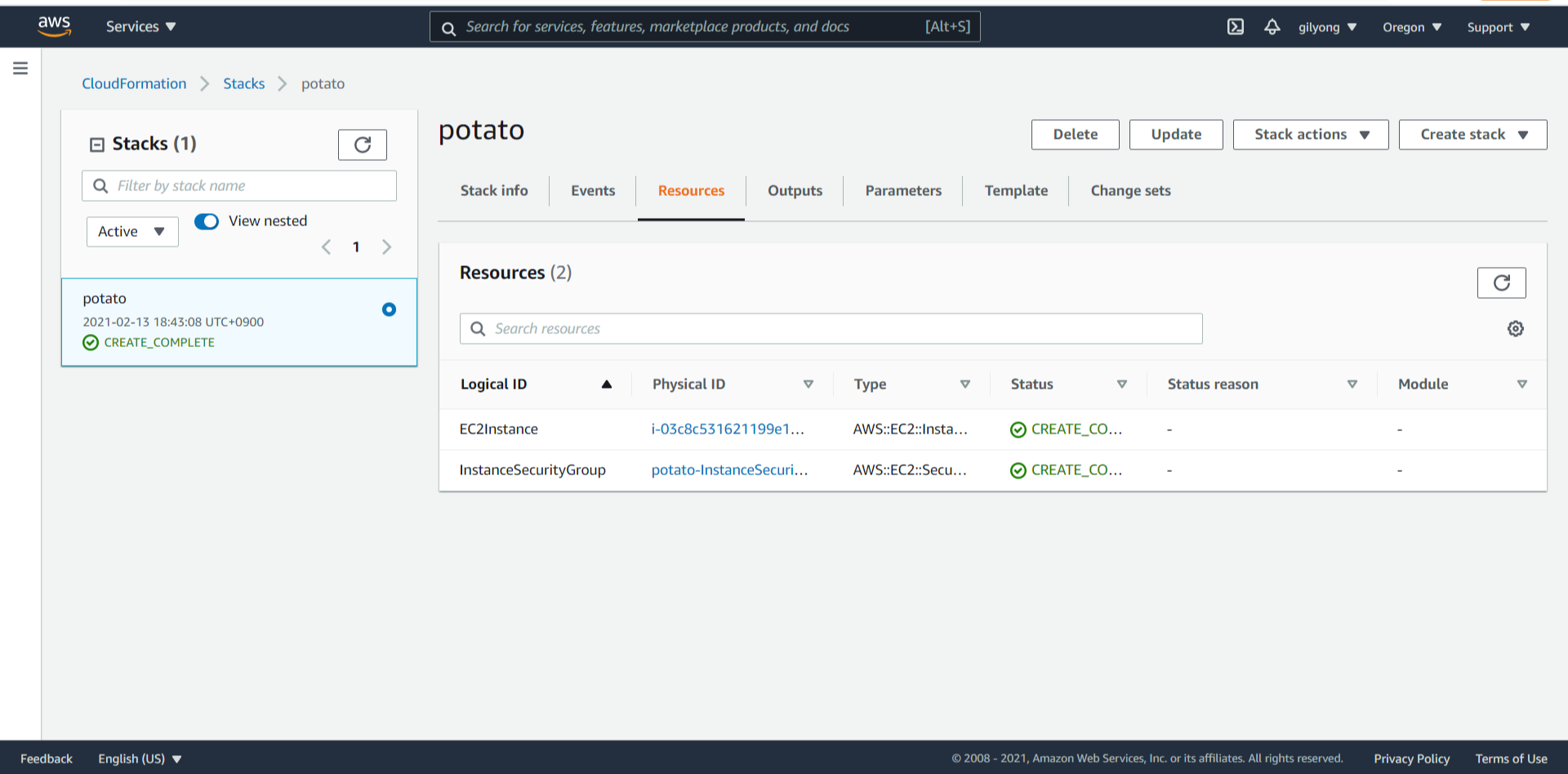1568x774 pixels.
Task: Open the Stacks breadcrumb link
Action: tap(244, 83)
